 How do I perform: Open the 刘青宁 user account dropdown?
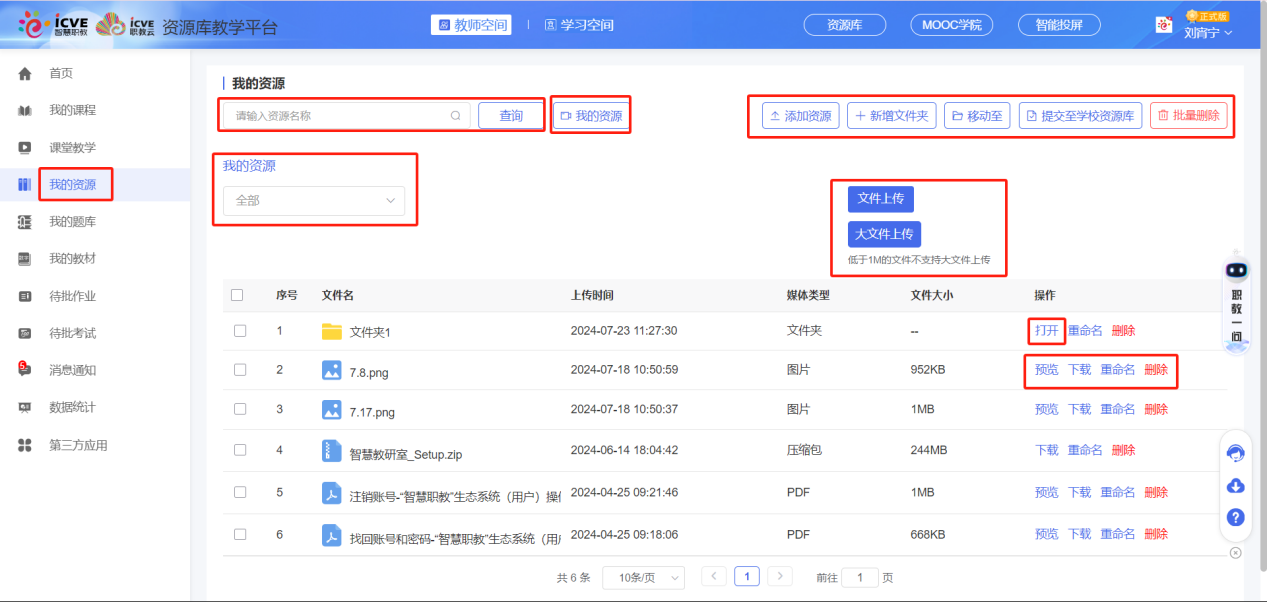click(1208, 32)
